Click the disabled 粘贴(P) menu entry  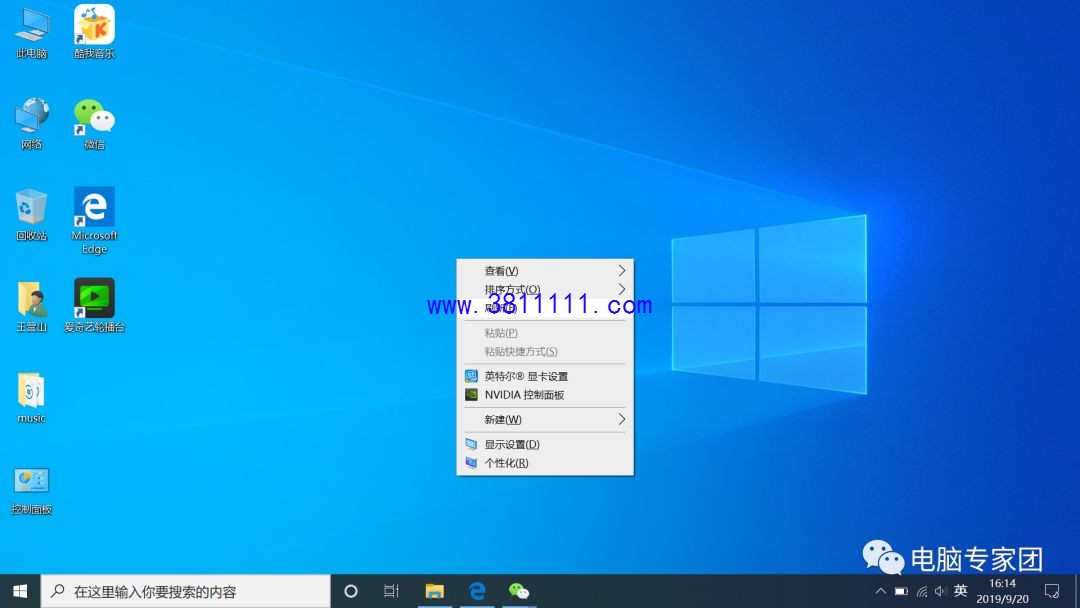coord(545,333)
